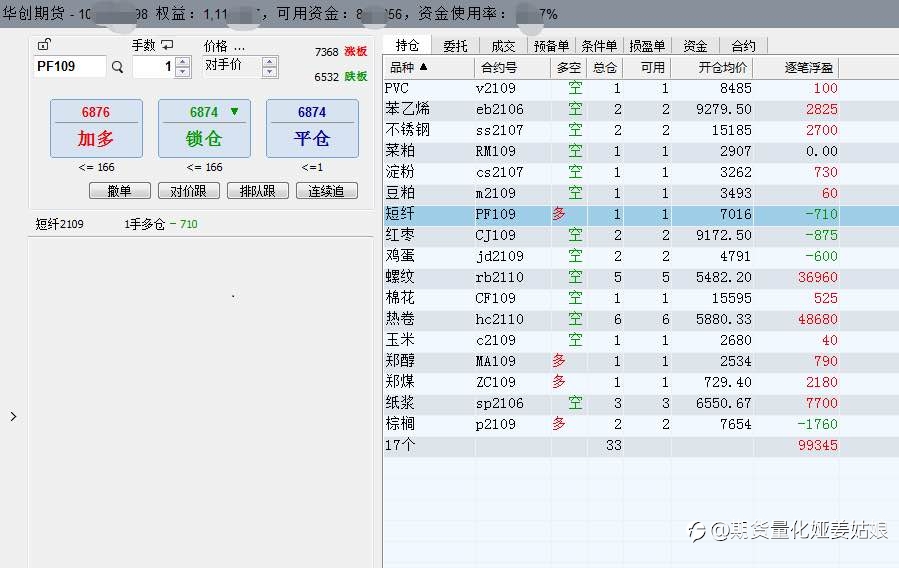This screenshot has height=568, width=899.
Task: Click the PF109 contract code input field
Action: [x=69, y=66]
